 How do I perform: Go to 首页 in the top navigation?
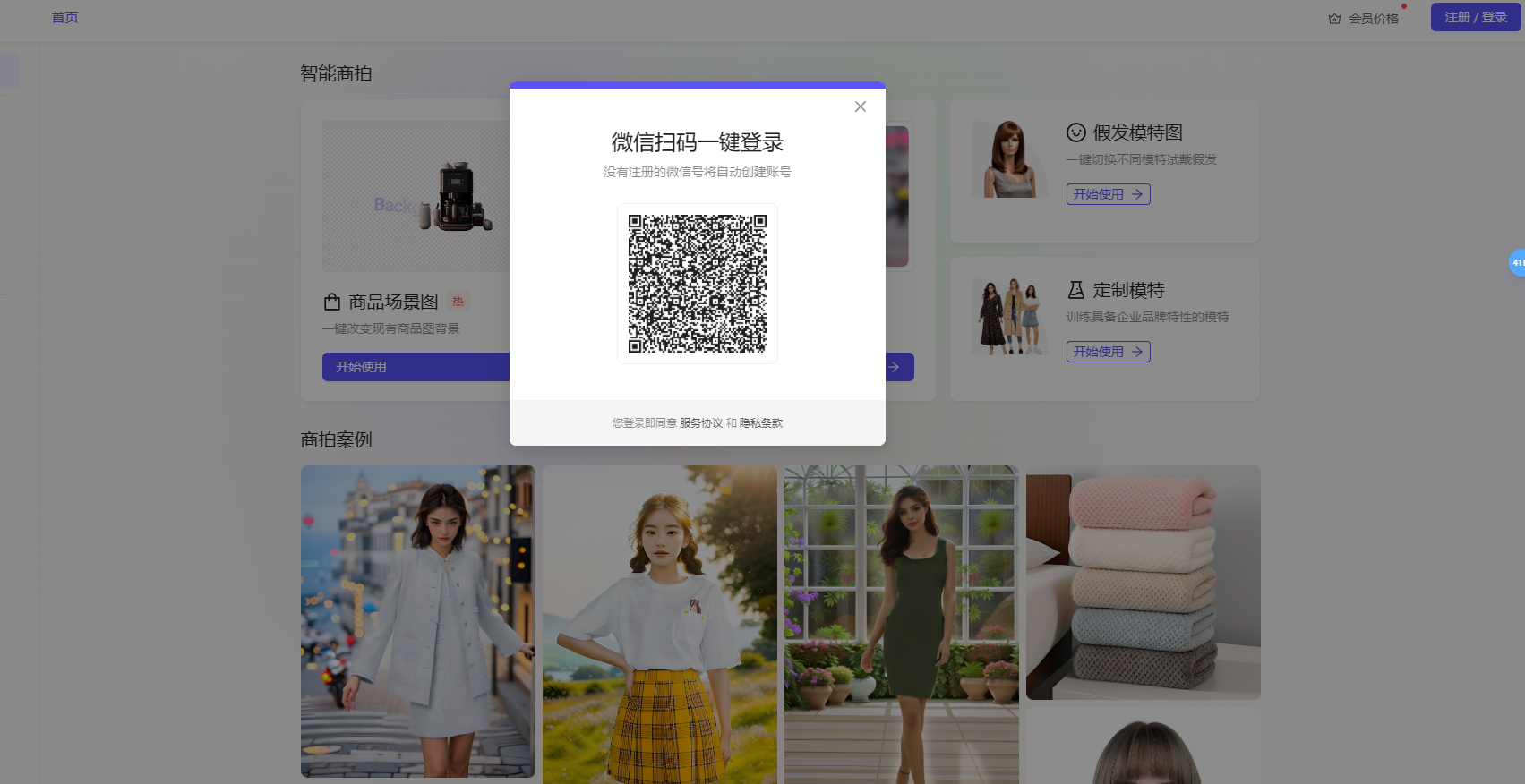coord(64,18)
